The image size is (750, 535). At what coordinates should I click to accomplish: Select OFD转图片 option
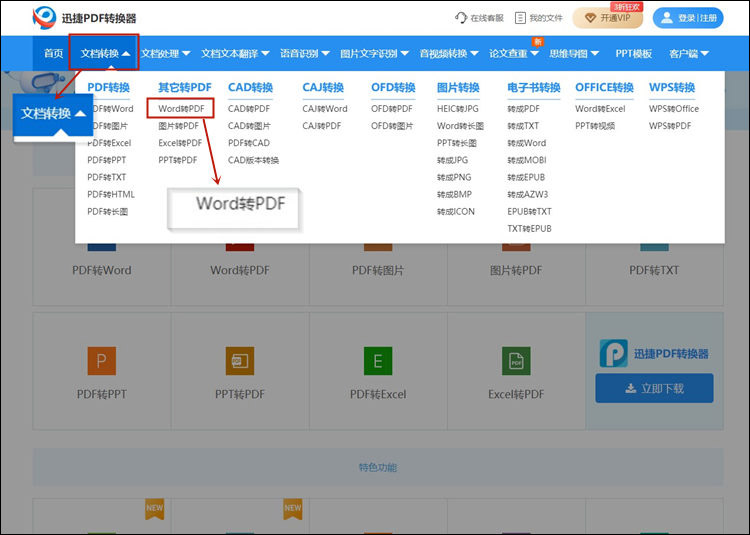392,126
